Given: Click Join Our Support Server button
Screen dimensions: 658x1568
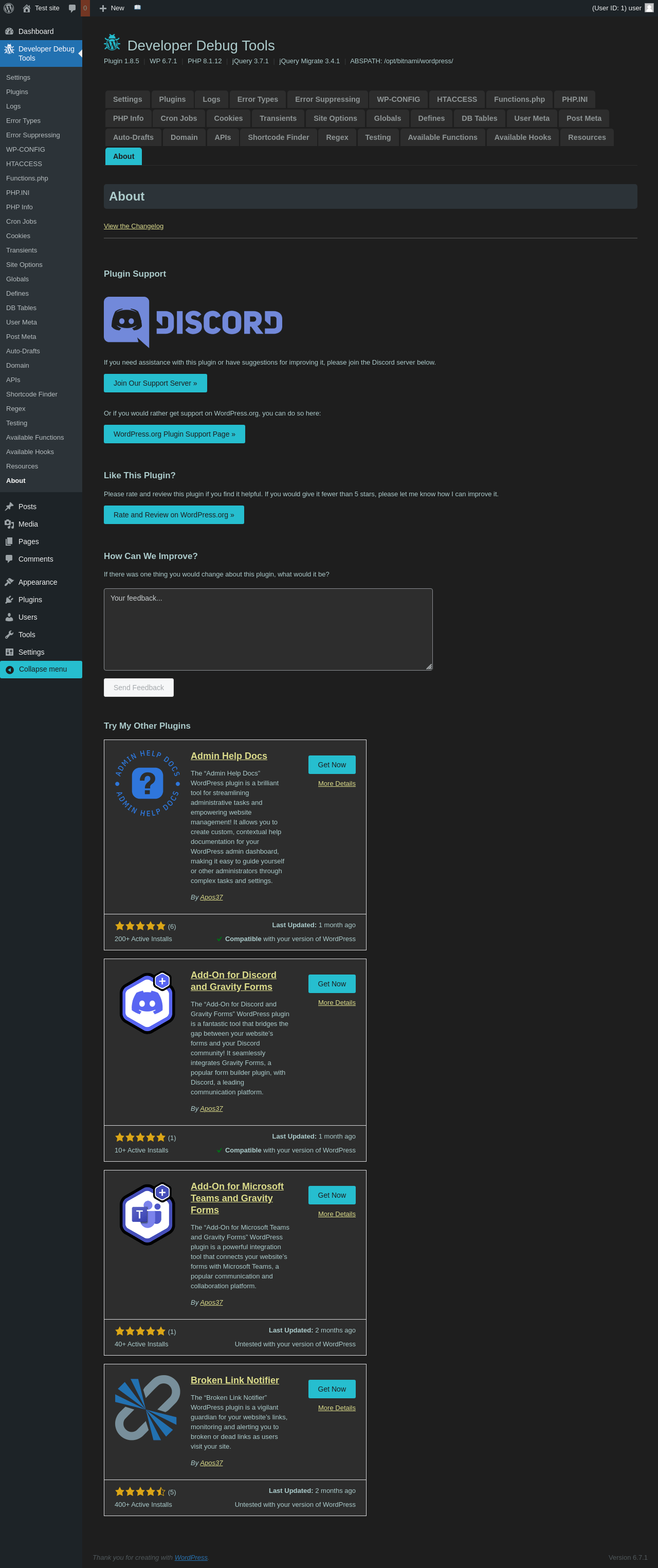Looking at the screenshot, I should coord(155,383).
